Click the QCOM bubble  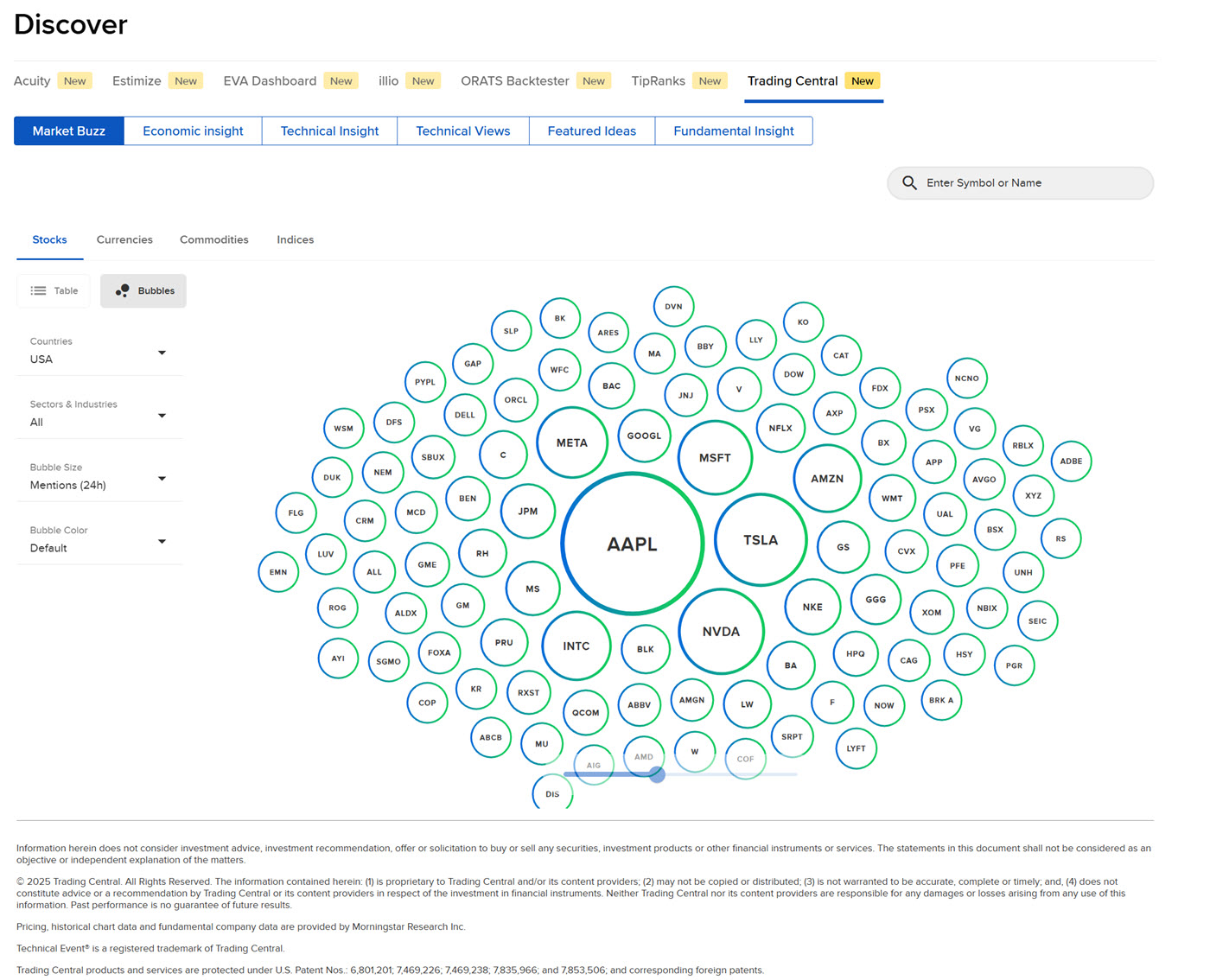tap(586, 713)
